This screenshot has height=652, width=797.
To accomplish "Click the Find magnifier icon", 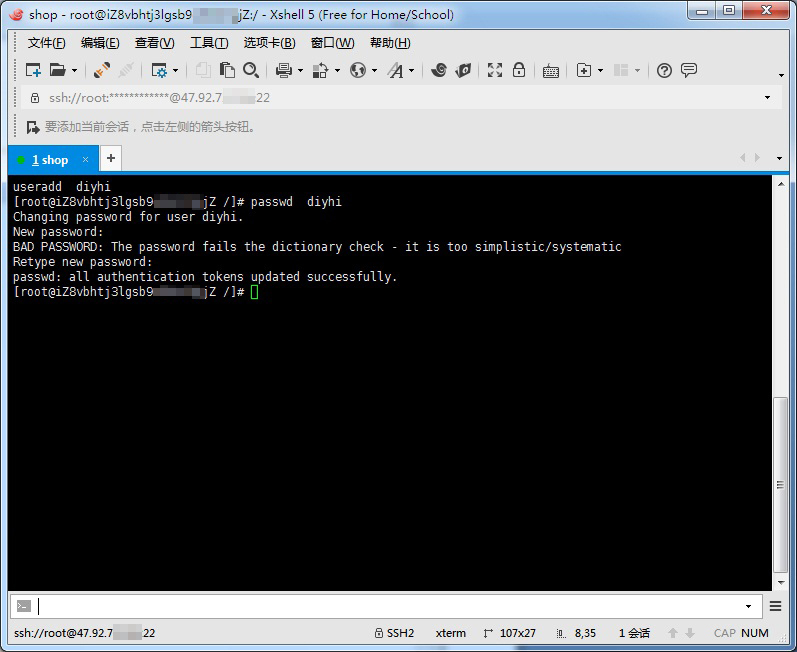I will (x=251, y=70).
